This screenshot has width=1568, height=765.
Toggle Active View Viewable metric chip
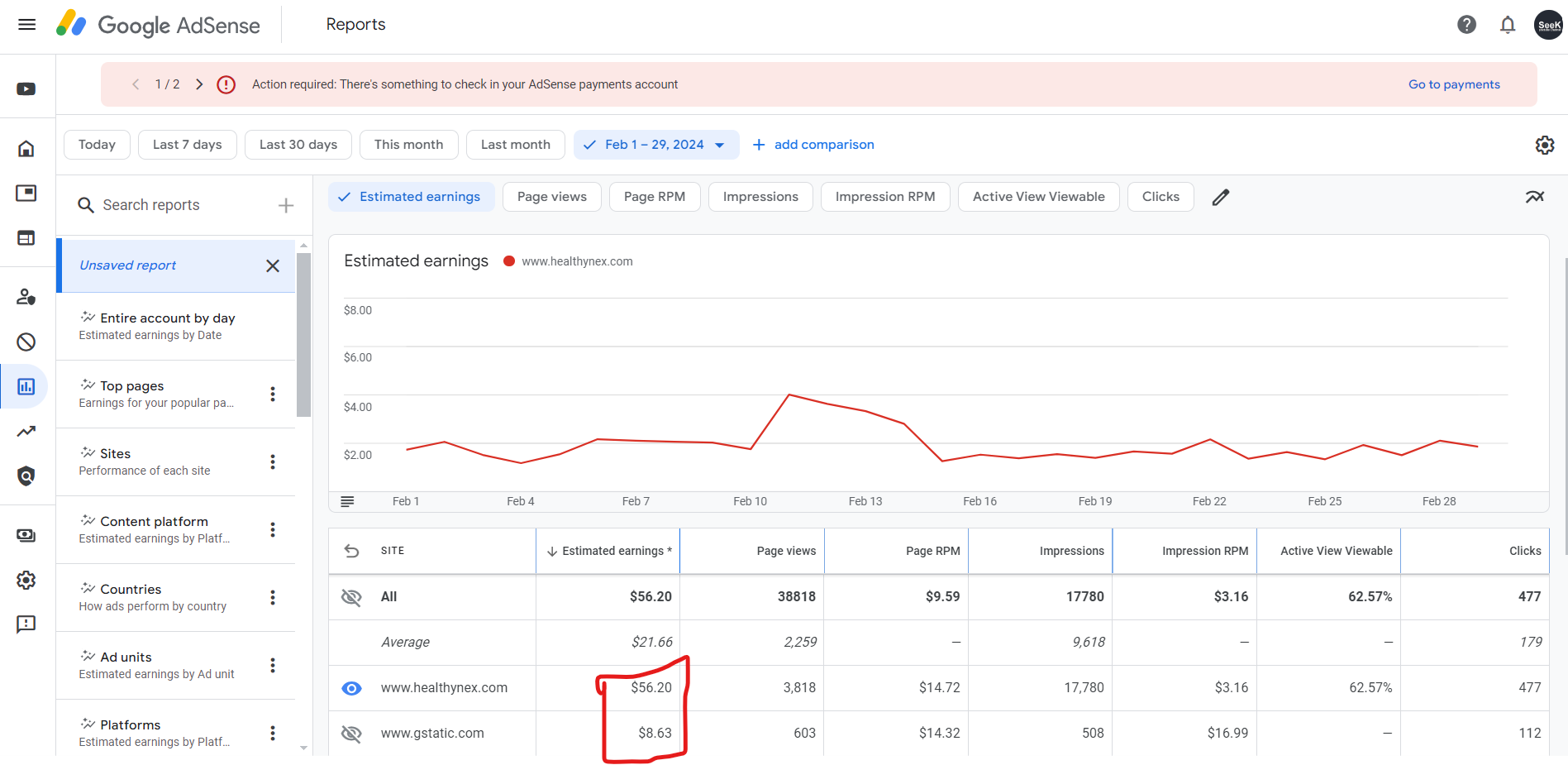(1038, 197)
